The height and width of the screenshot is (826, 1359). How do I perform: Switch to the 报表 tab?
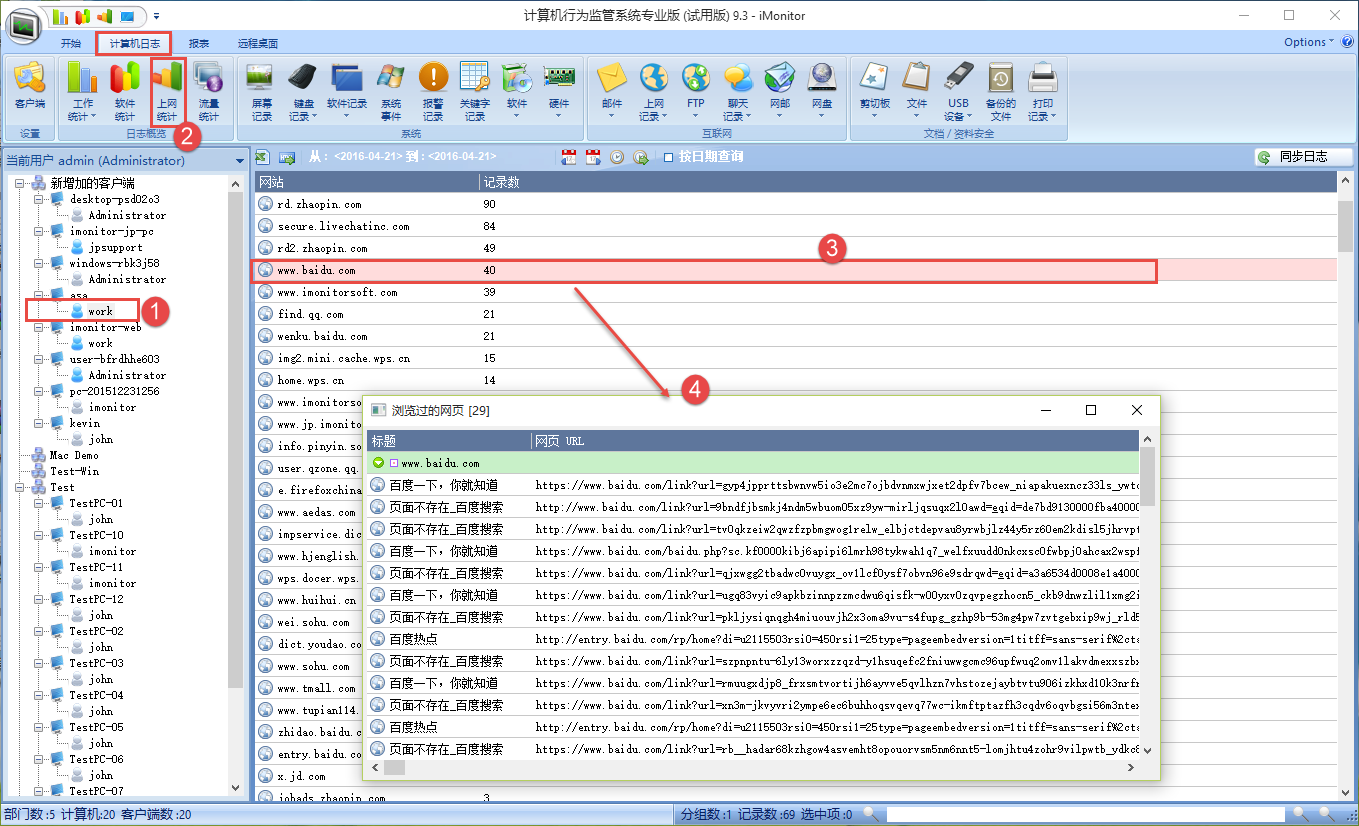pos(199,43)
